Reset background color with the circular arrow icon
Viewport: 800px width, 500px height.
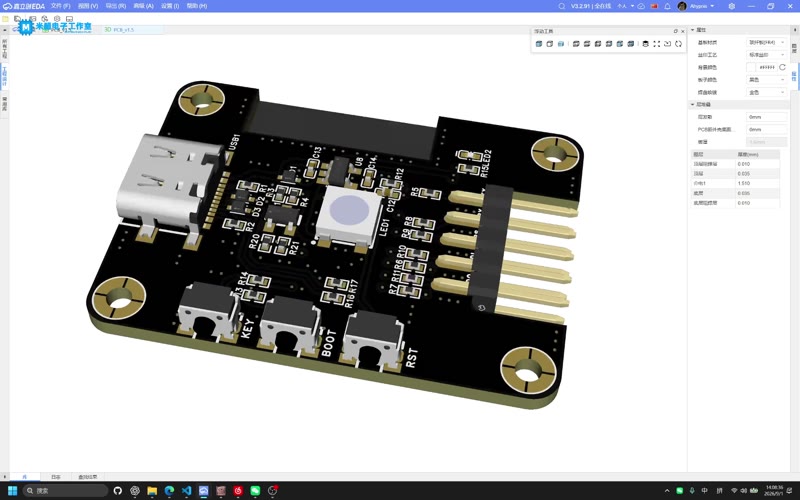(782, 67)
